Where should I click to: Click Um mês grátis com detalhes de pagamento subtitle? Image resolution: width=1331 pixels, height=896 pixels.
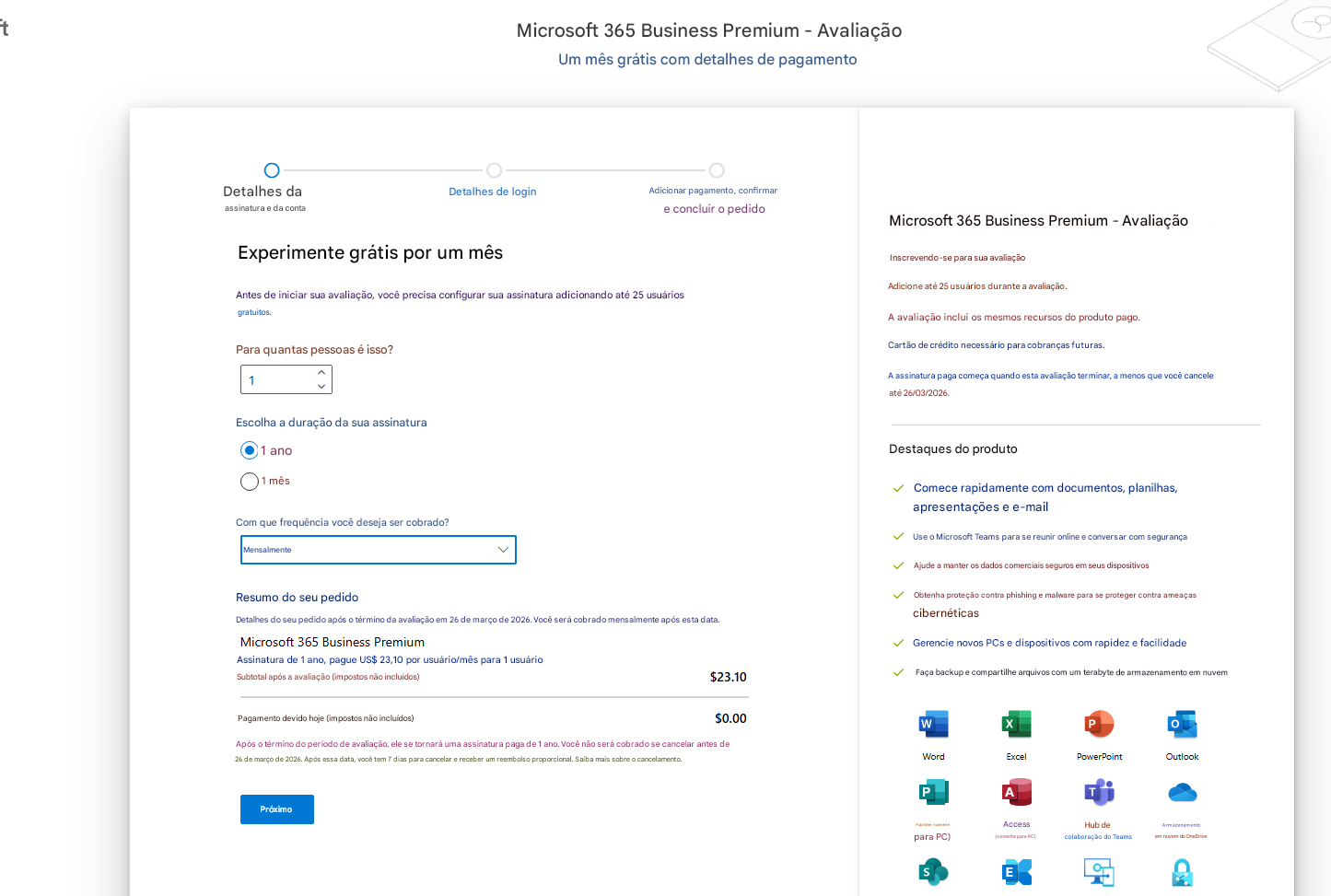707,59
